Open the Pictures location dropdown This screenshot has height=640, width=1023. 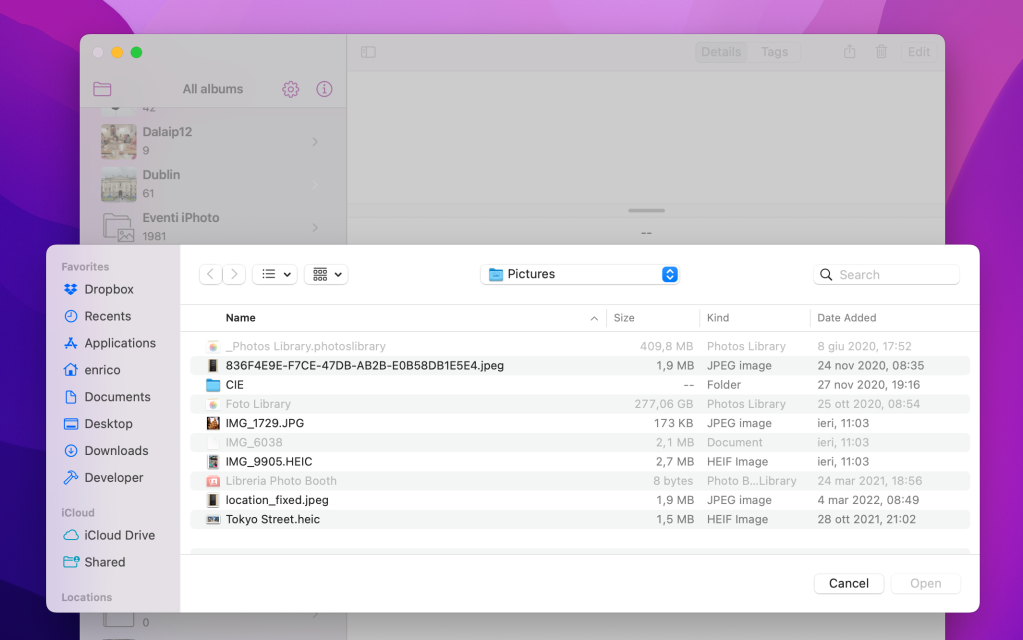[580, 274]
